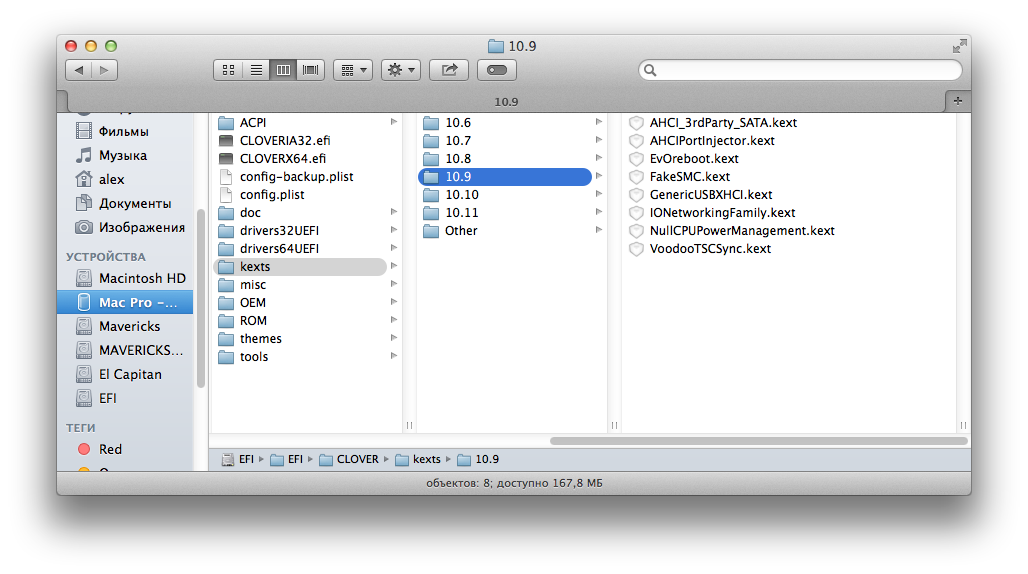The width and height of the screenshot is (1028, 574).
Task: Switch to icon view mode
Action: click(x=228, y=70)
